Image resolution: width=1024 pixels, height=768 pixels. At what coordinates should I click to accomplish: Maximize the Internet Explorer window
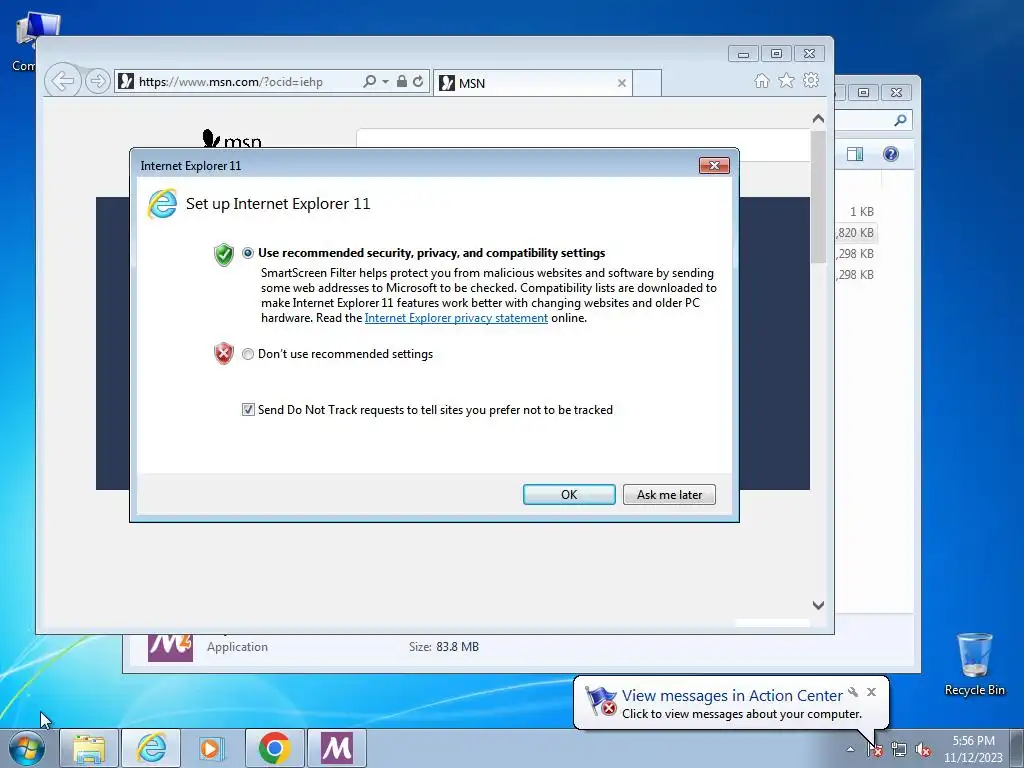[776, 54]
